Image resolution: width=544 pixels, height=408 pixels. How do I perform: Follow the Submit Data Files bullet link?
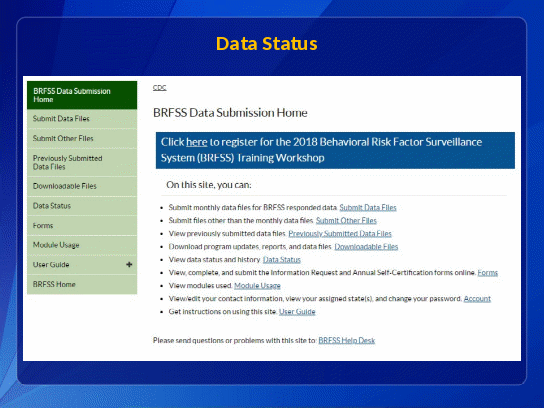(368, 207)
